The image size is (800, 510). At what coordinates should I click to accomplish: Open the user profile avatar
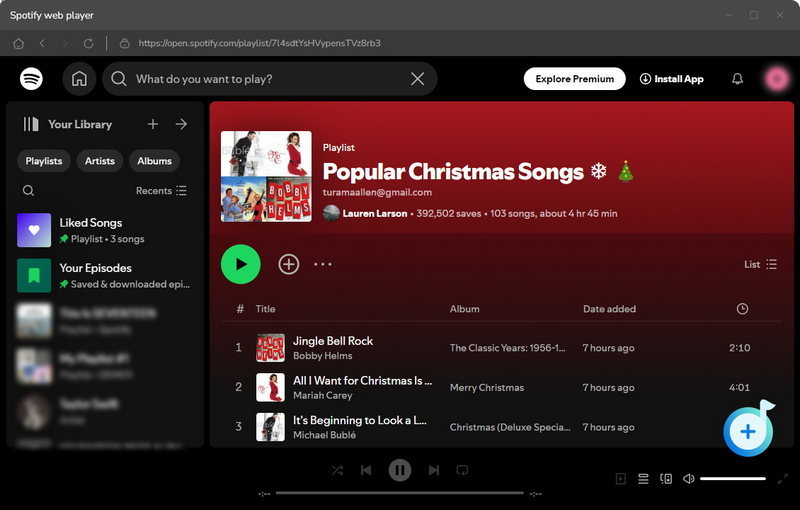tap(777, 79)
